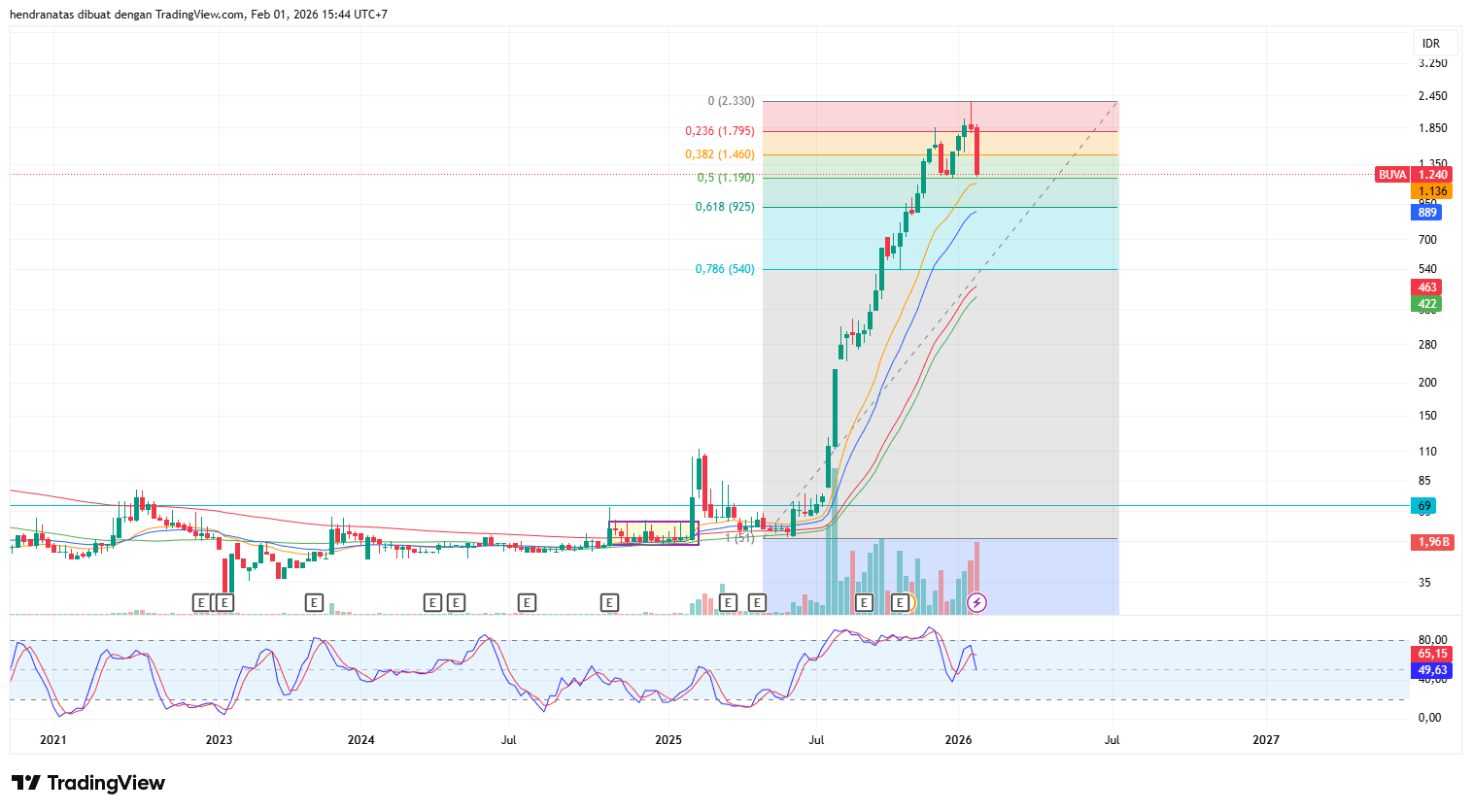1472x812 pixels.
Task: Click the 2021 time axis label
Action: pos(52,740)
